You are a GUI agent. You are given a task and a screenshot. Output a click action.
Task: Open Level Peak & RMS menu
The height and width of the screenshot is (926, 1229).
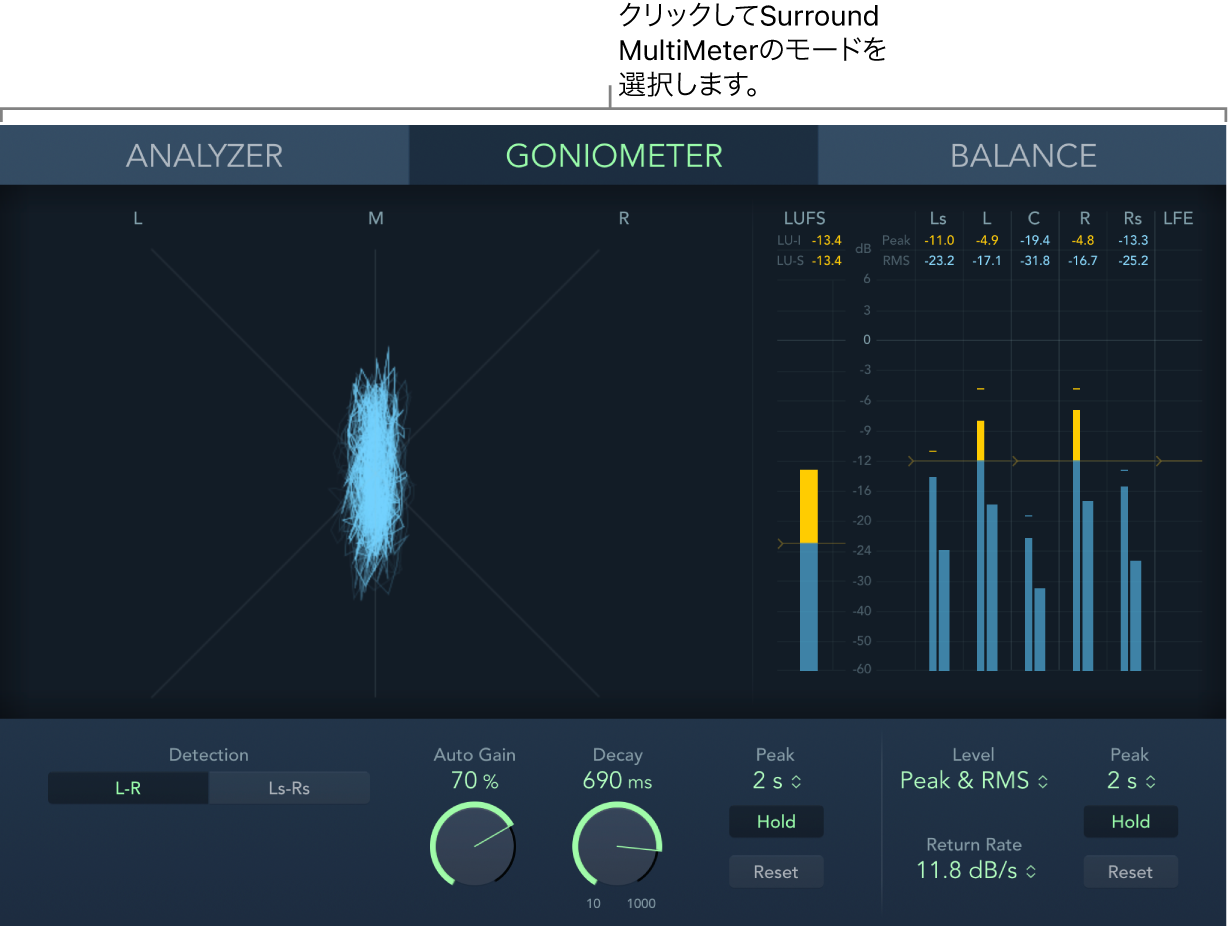tap(974, 781)
